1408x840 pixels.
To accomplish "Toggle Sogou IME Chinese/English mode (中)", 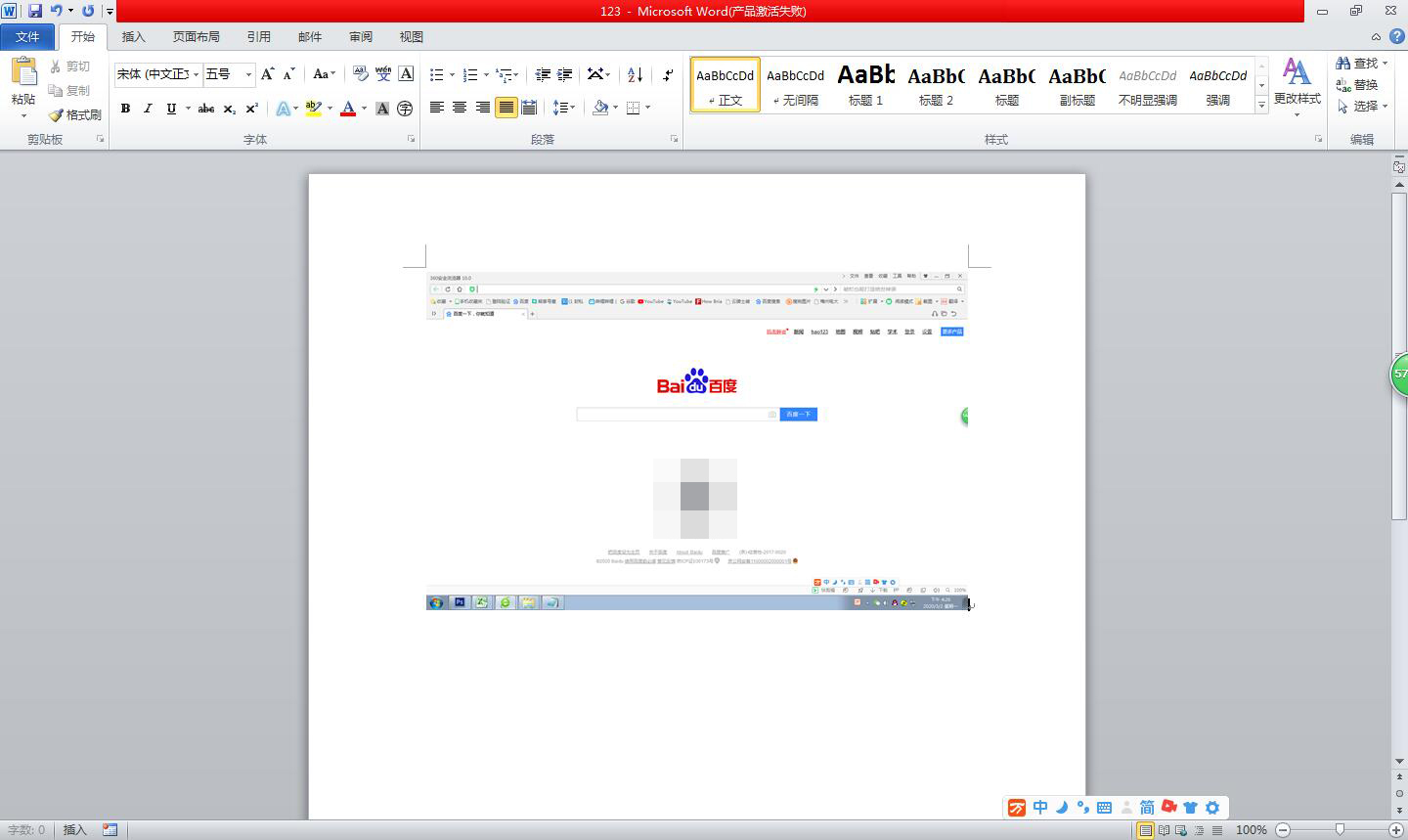I will (x=1039, y=808).
